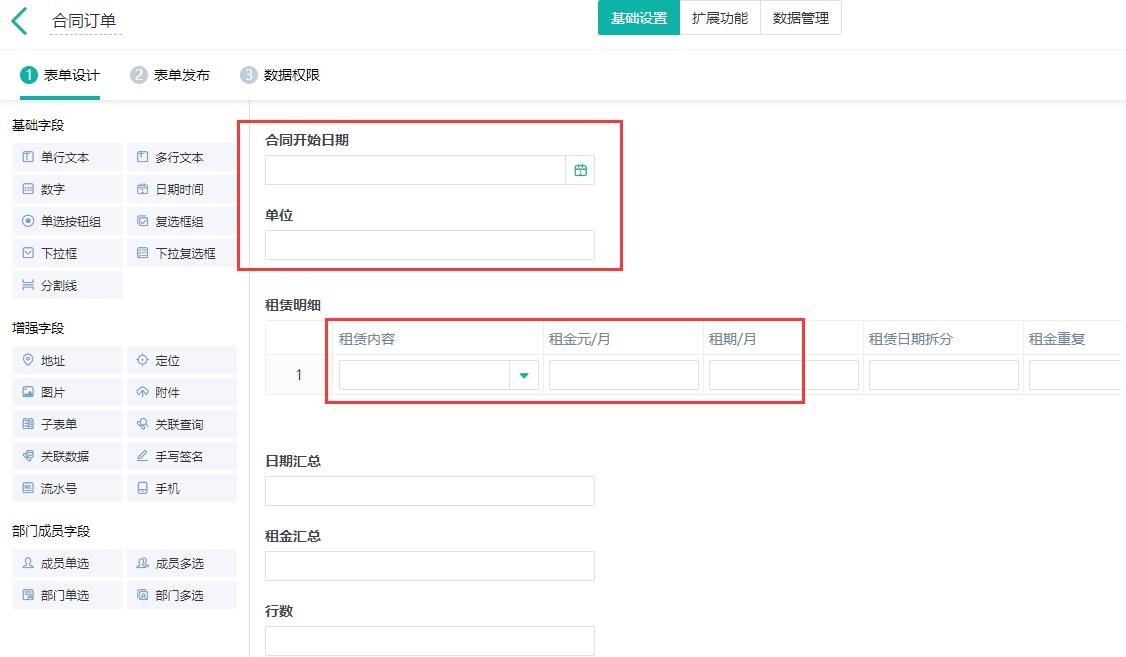The height and width of the screenshot is (657, 1126).
Task: Add a 定位 field
Action: (182, 360)
